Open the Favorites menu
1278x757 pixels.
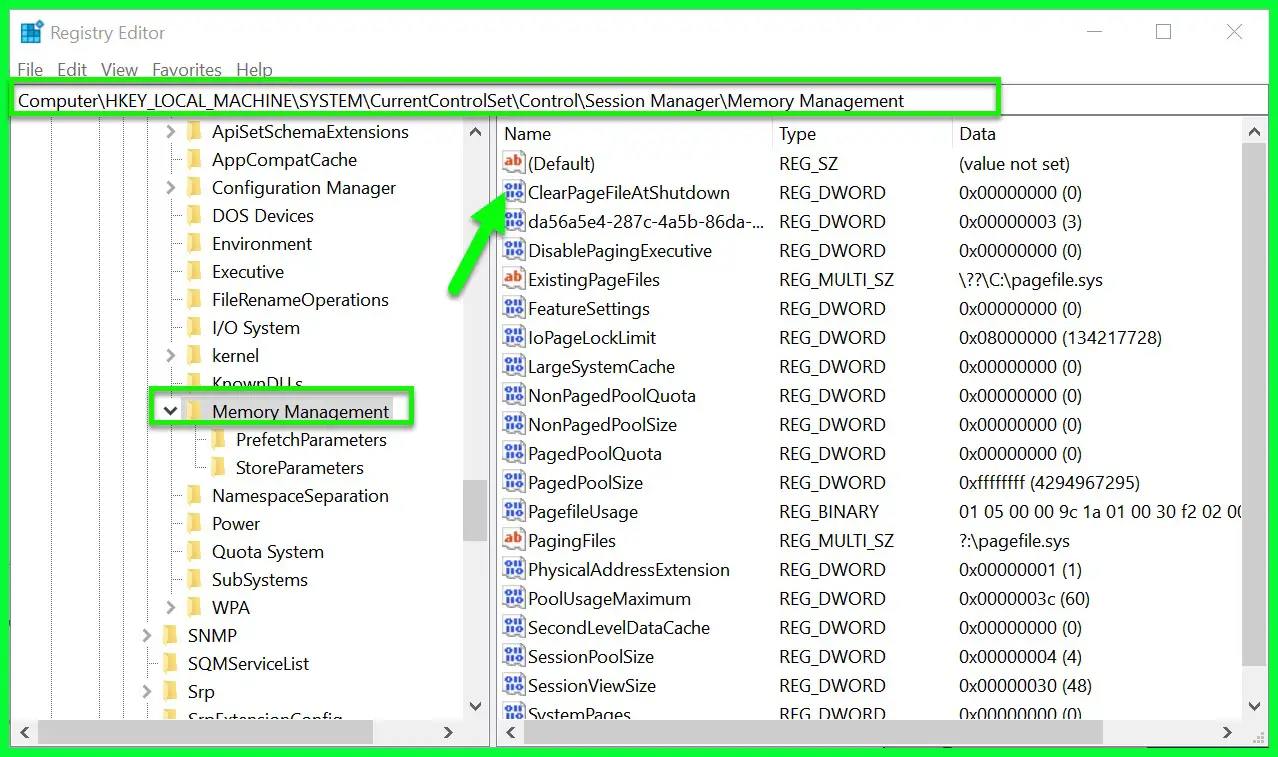coord(187,69)
